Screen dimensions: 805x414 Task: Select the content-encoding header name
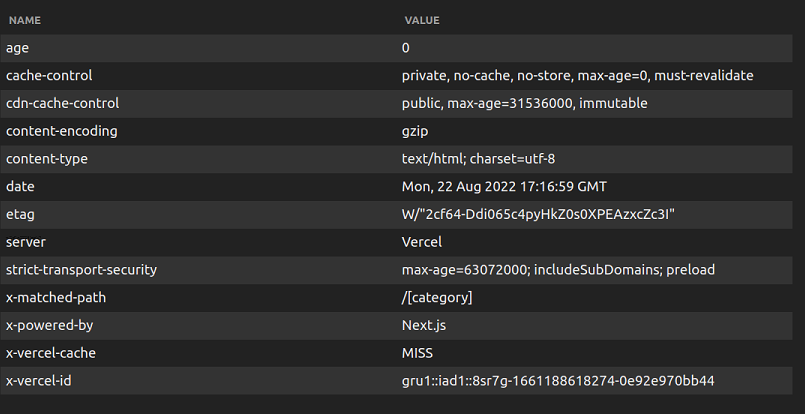point(62,131)
